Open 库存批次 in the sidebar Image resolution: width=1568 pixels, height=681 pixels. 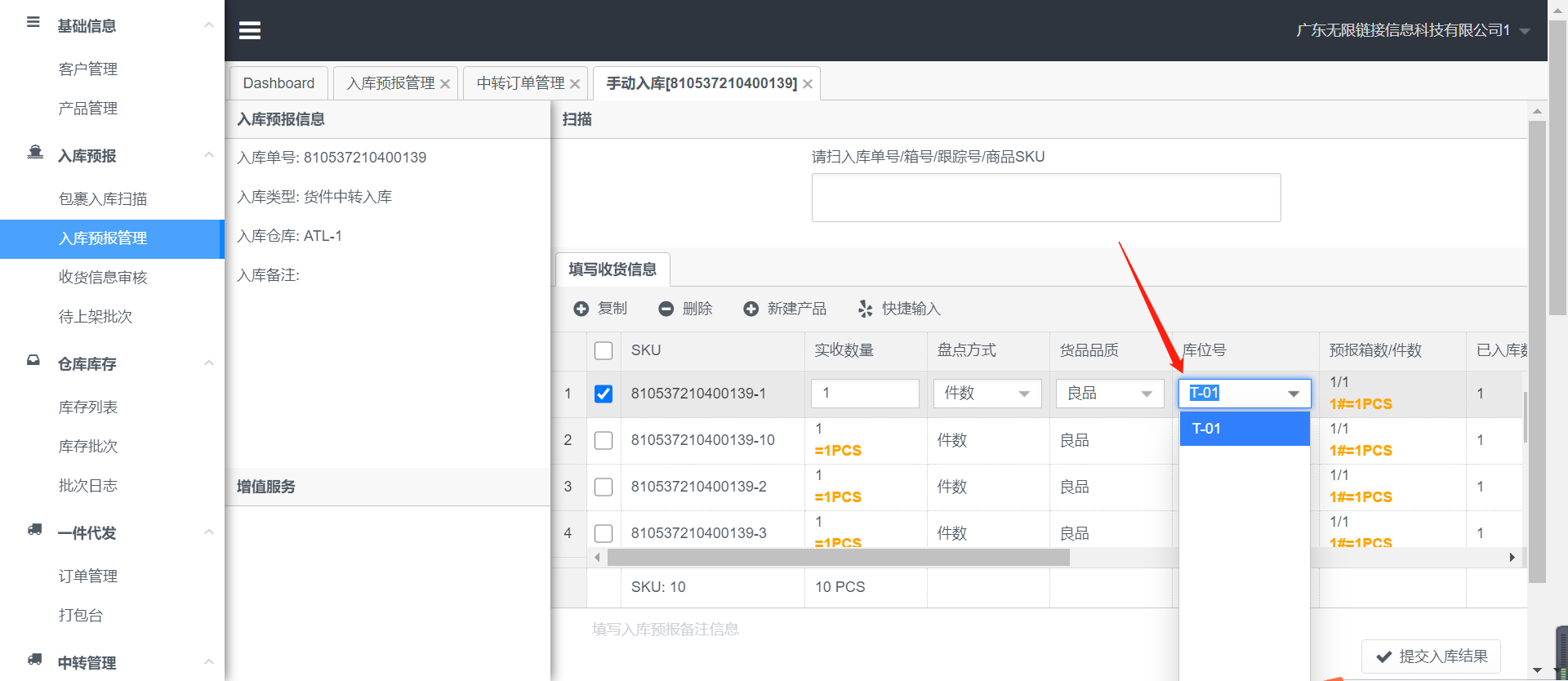[88, 447]
